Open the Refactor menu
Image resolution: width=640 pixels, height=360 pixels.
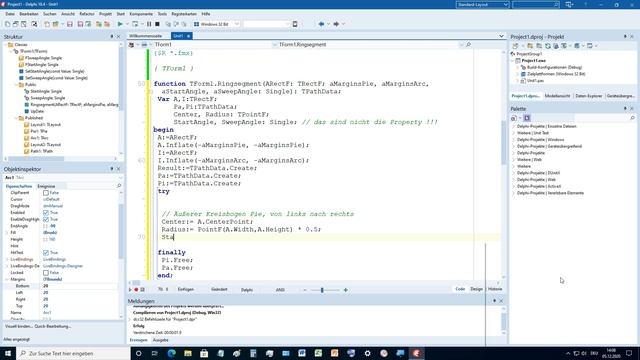[87, 14]
